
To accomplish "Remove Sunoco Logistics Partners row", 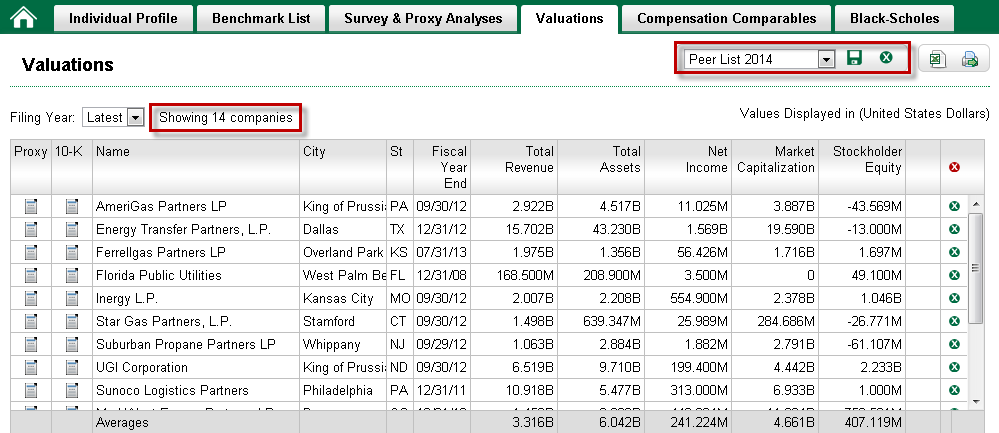I will point(954,390).
